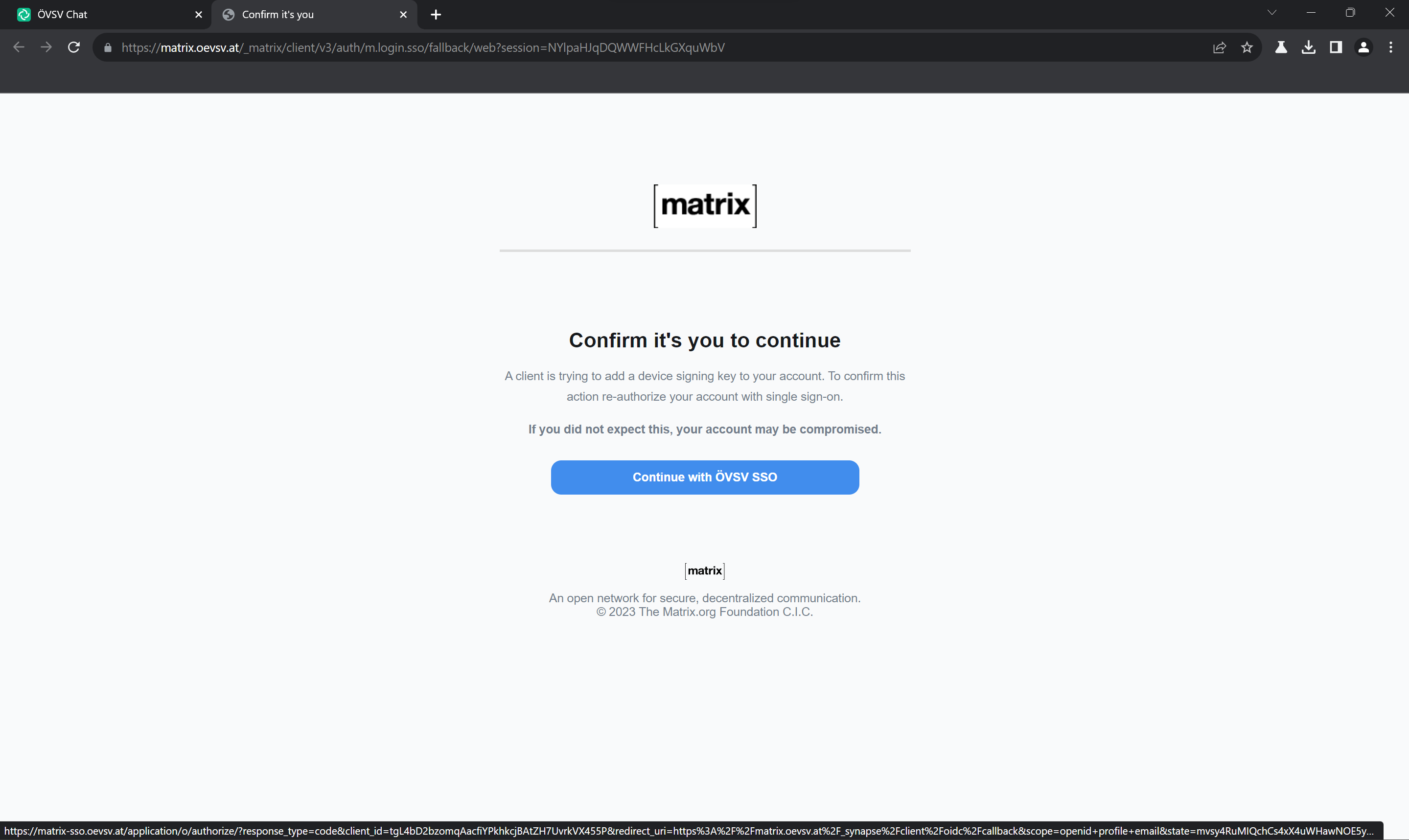
Task: Click the large matrix logo
Action: tap(705, 206)
